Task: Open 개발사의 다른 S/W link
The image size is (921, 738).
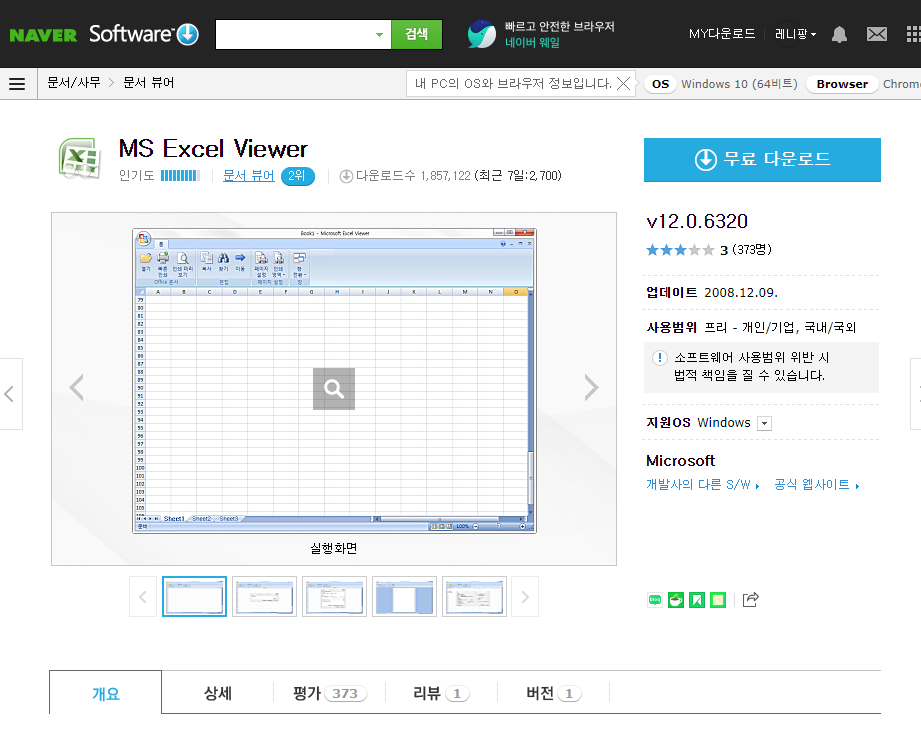Action: point(702,485)
